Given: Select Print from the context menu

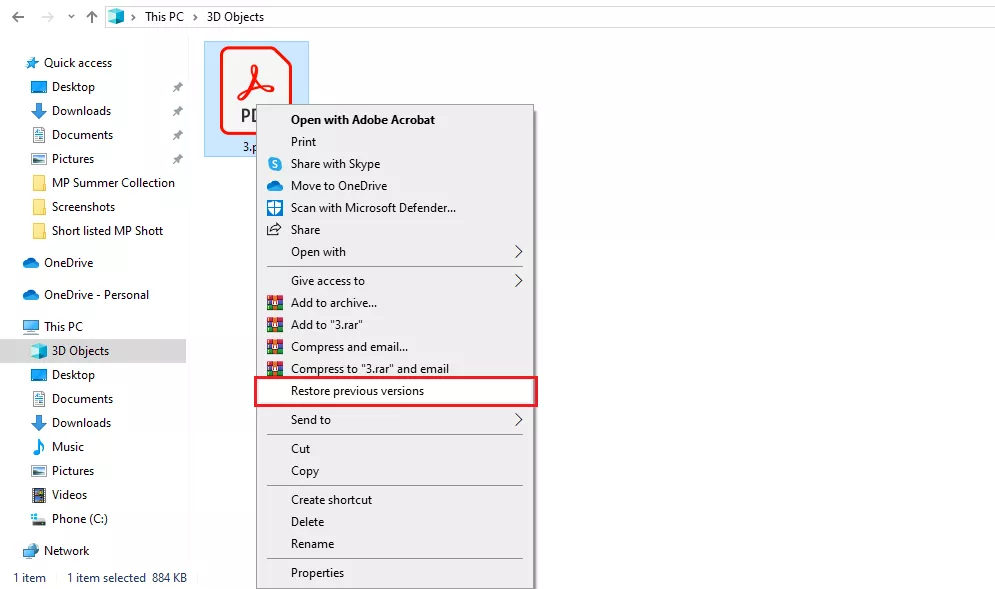Looking at the screenshot, I should (303, 141).
